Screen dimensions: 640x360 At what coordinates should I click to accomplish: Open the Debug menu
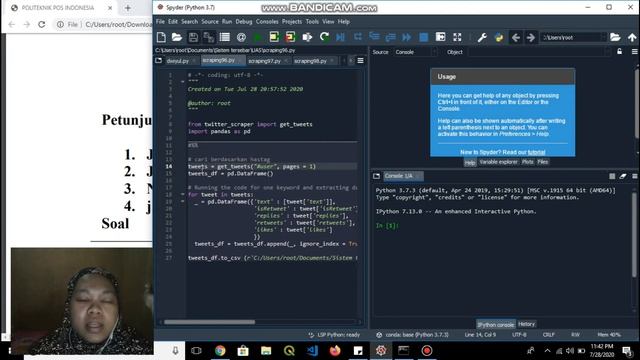coord(244,21)
